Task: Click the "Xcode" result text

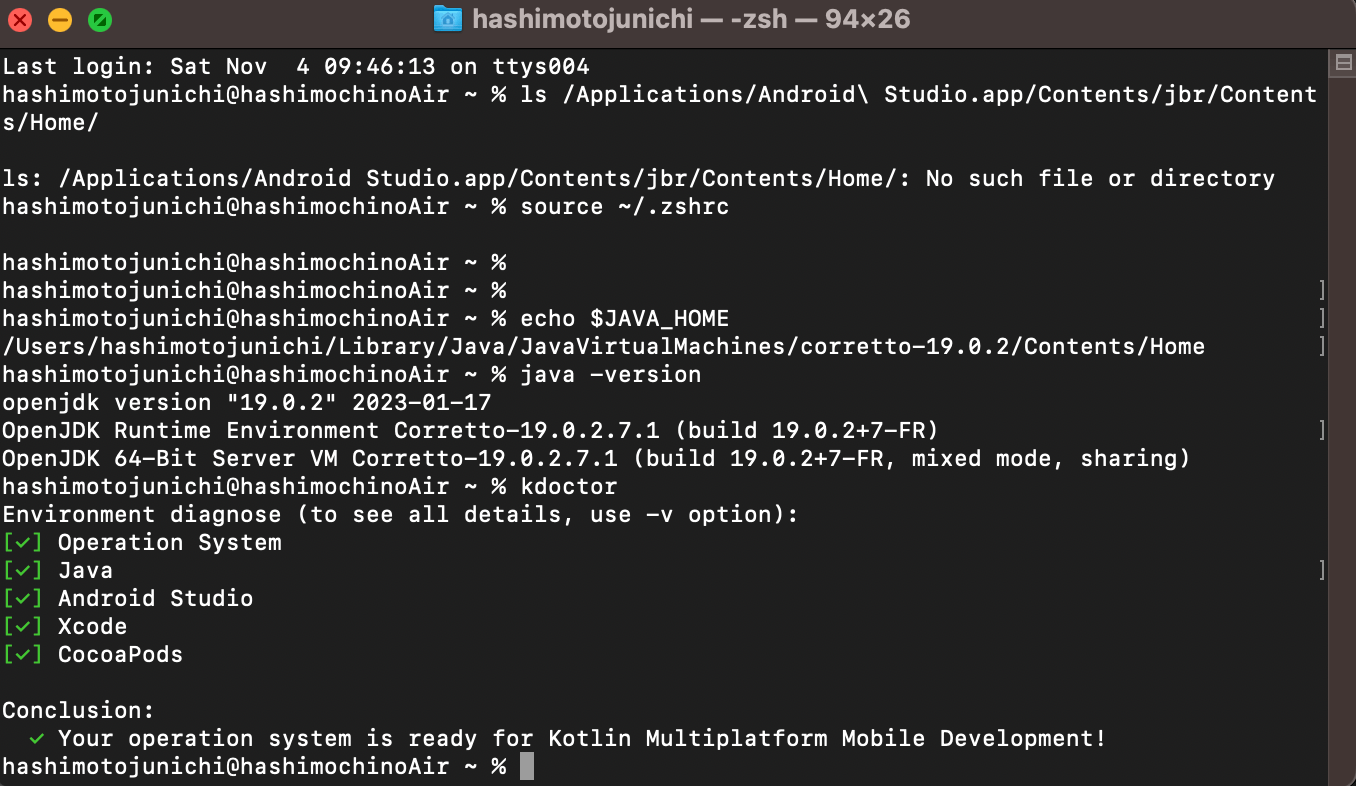Action: 93,627
